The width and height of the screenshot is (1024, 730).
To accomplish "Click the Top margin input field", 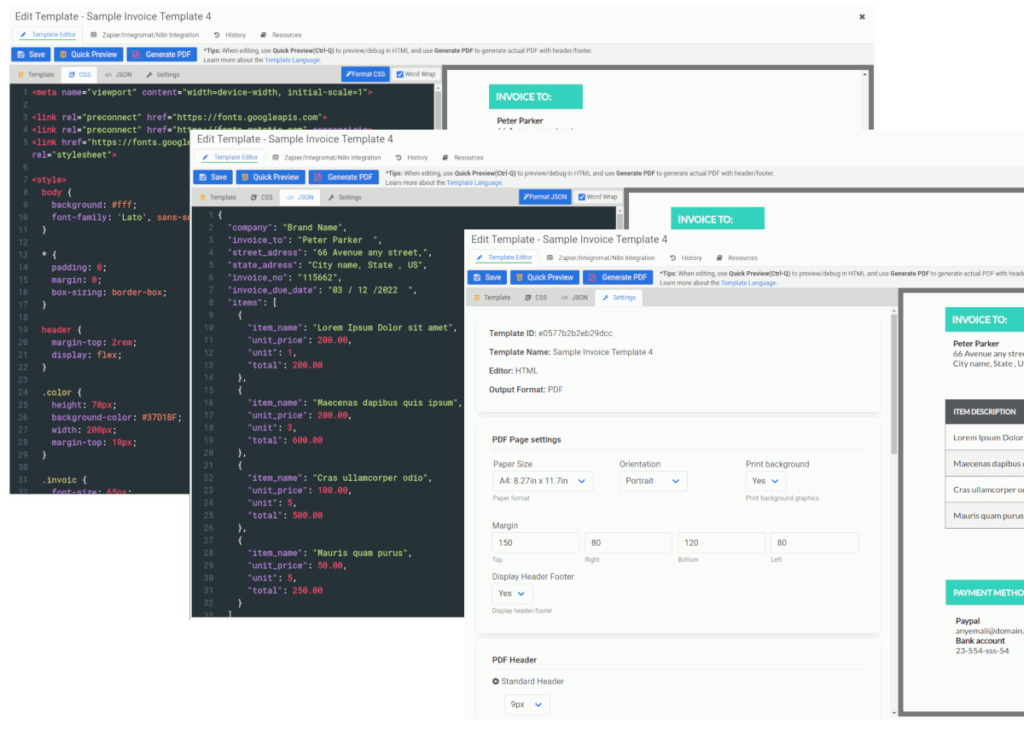I will 536,543.
